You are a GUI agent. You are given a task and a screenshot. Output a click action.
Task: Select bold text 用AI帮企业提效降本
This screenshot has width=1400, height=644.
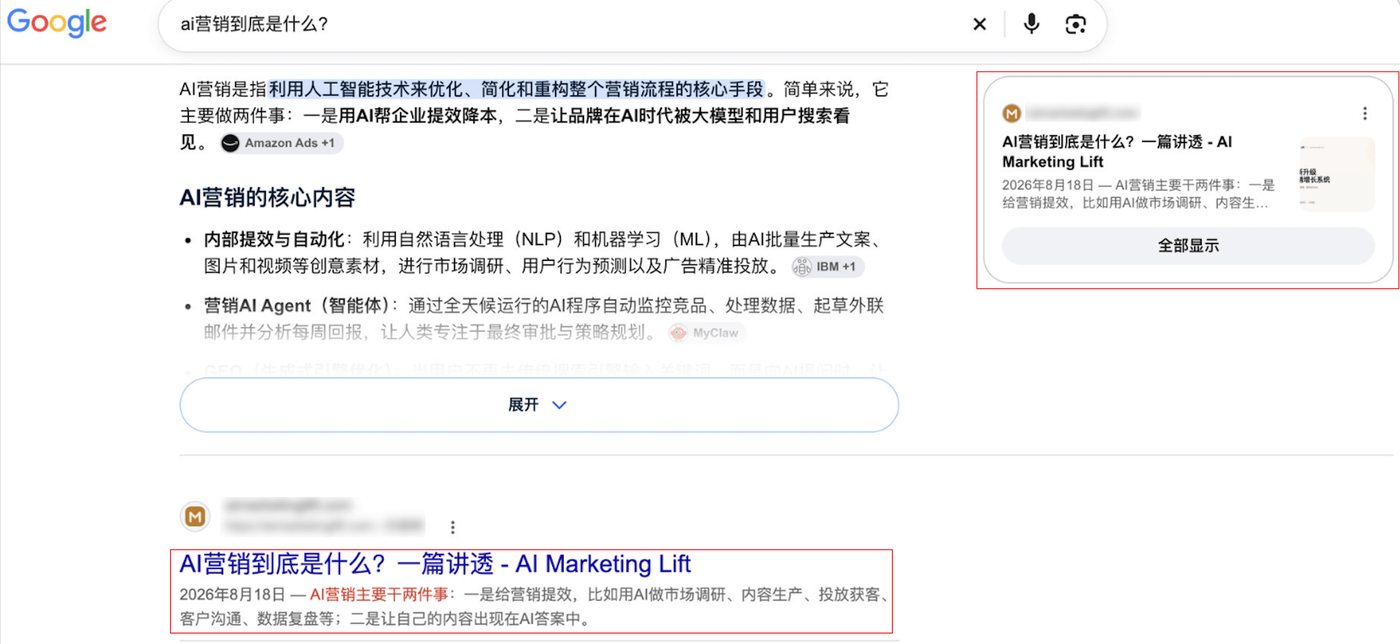pyautogui.click(x=418, y=116)
